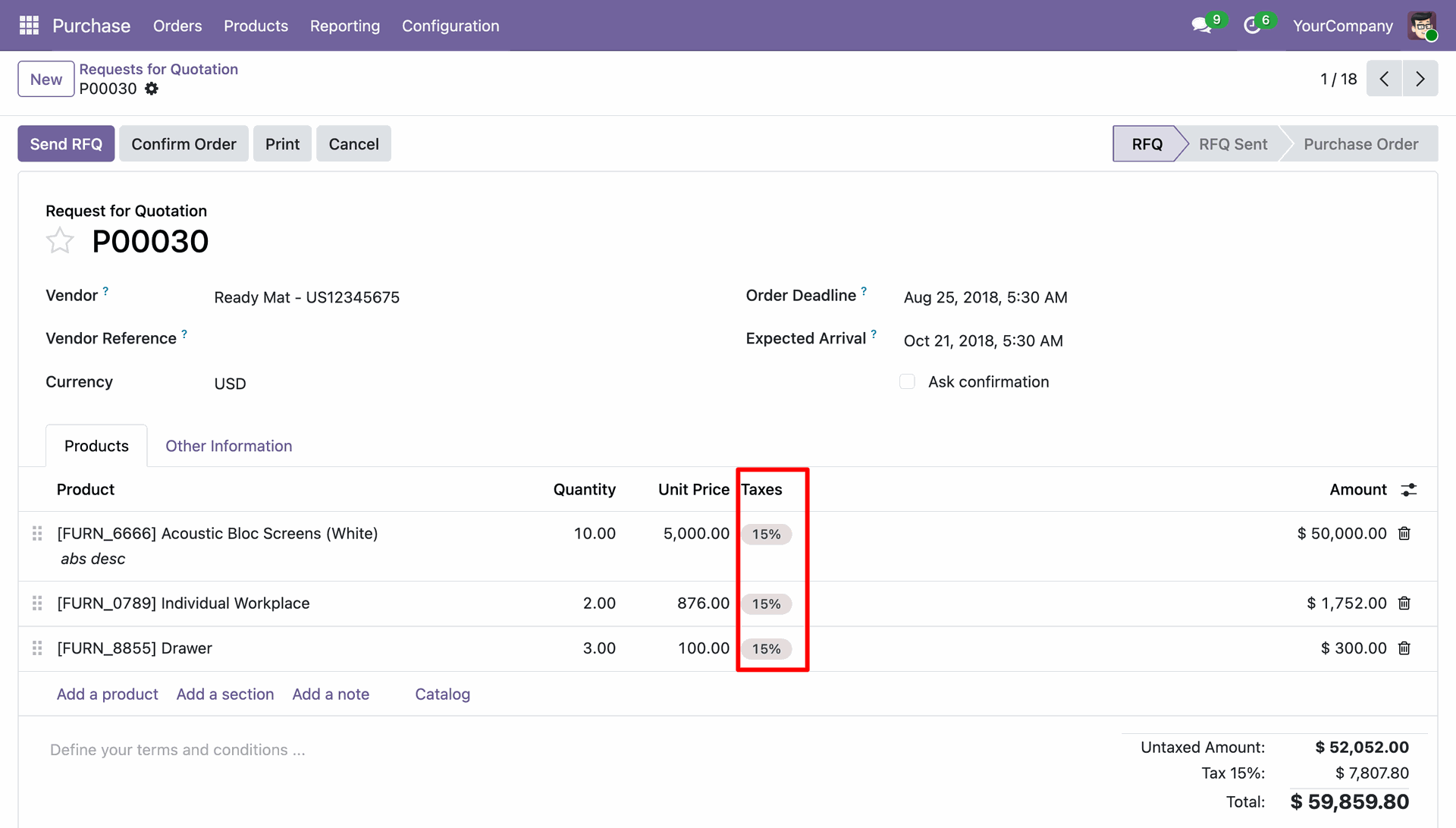Click the terms and conditions field

coord(177,750)
